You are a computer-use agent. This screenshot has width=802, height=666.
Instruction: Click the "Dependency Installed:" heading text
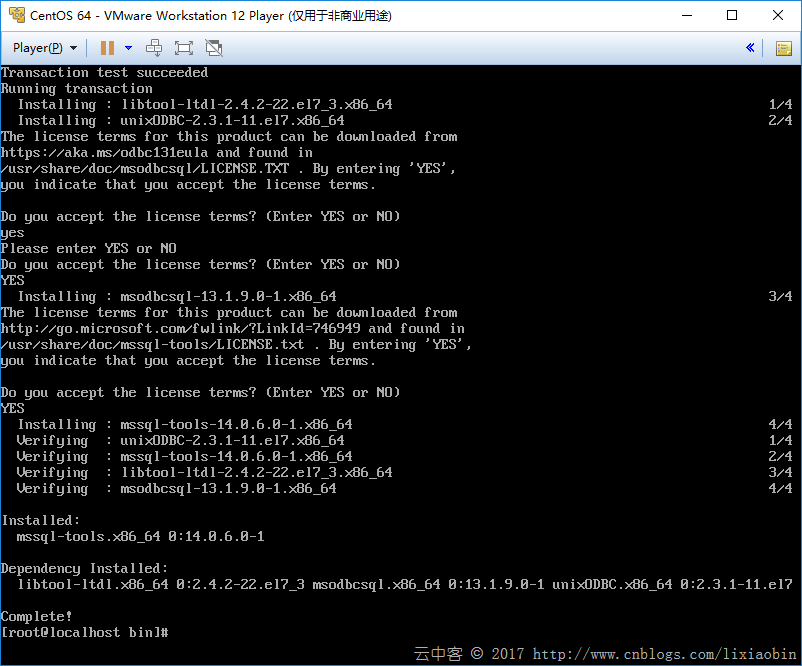84,569
